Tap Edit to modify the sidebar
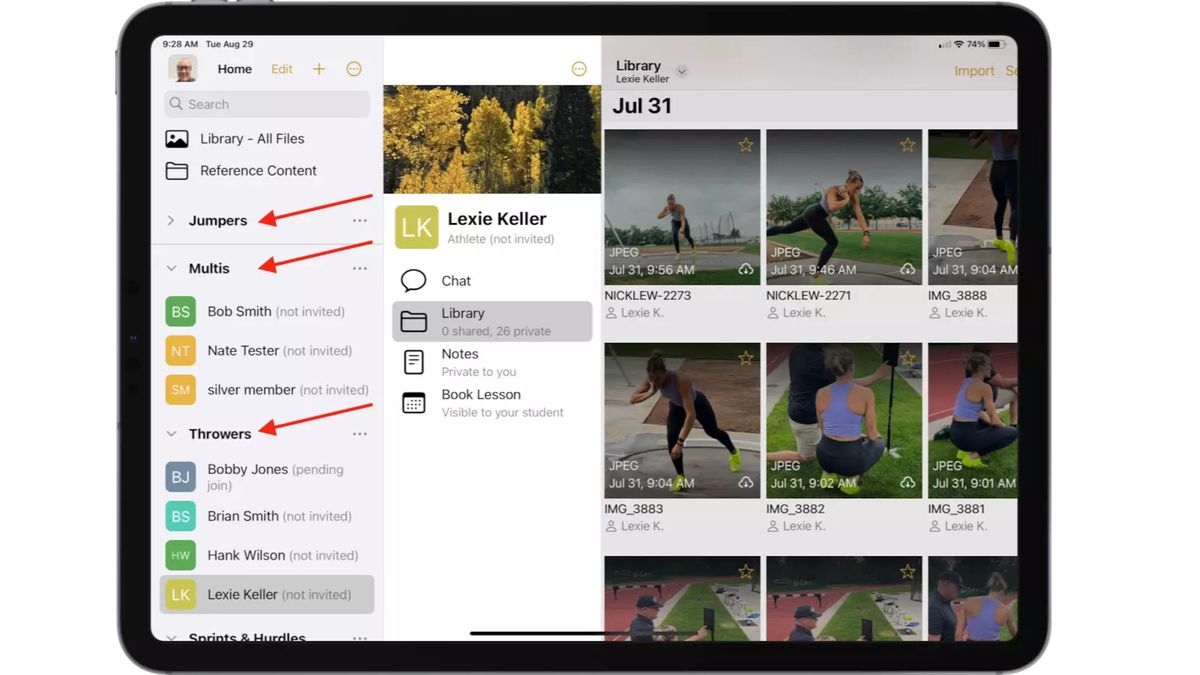This screenshot has height=675, width=1200. 281,68
